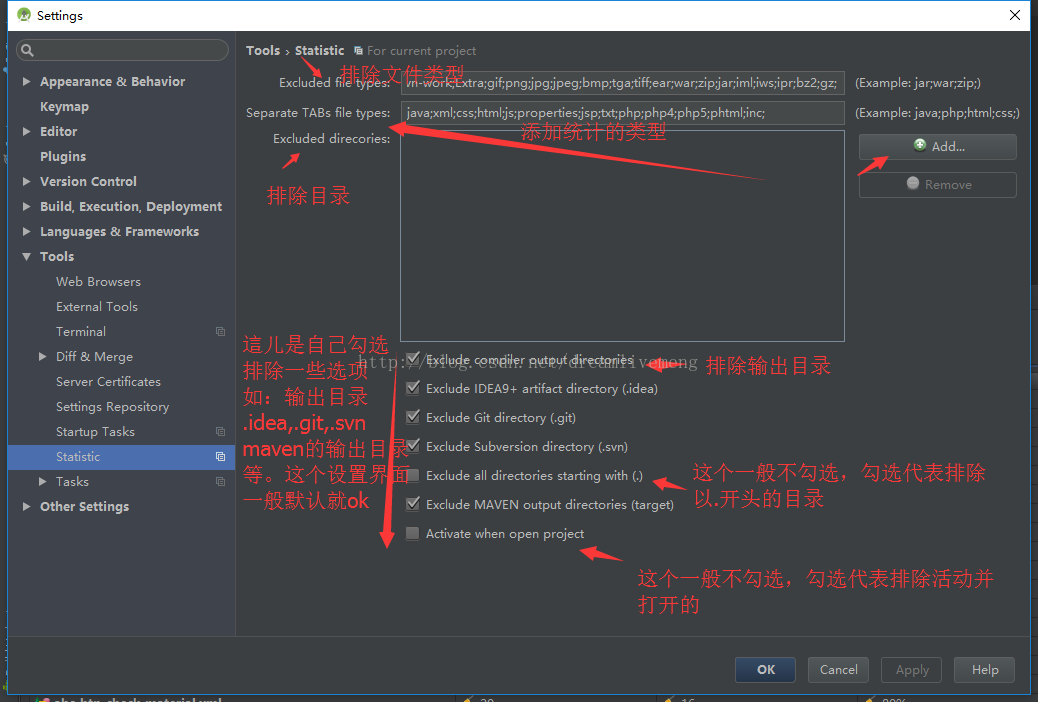Select the Statistic settings item

click(x=122, y=456)
